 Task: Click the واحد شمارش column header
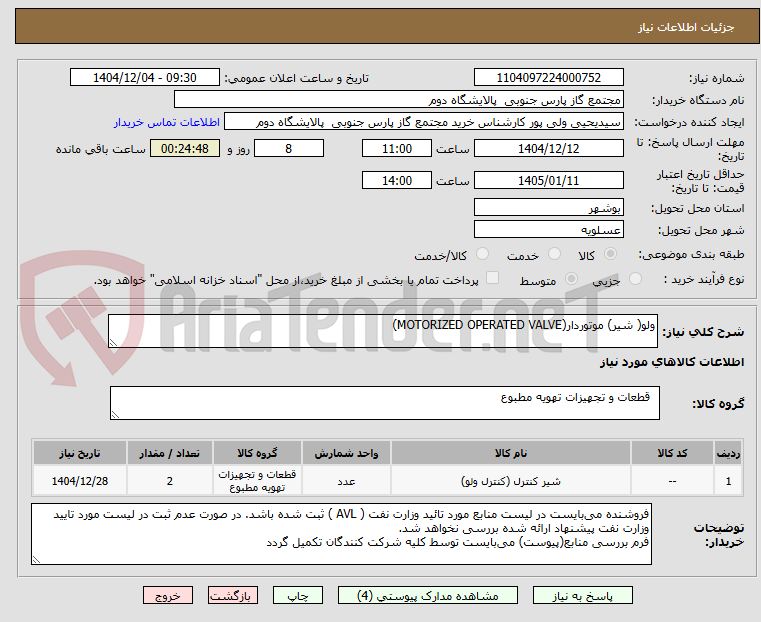(346, 453)
